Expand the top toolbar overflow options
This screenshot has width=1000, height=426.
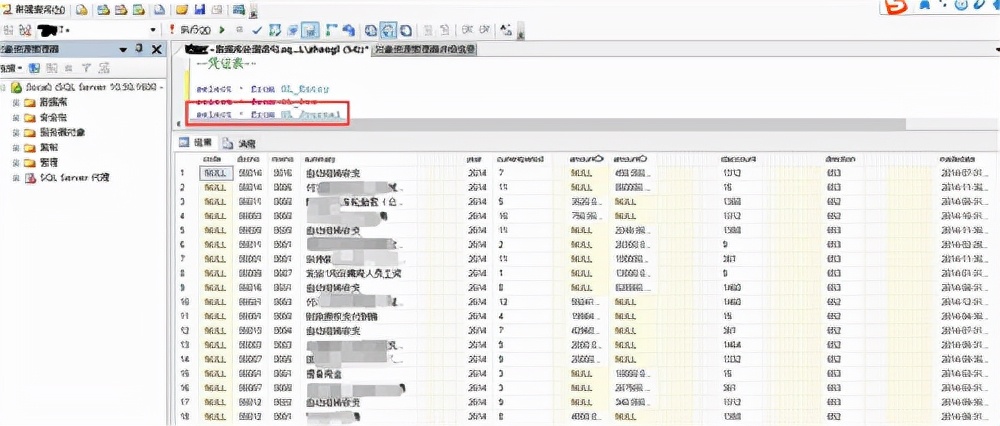253,11
